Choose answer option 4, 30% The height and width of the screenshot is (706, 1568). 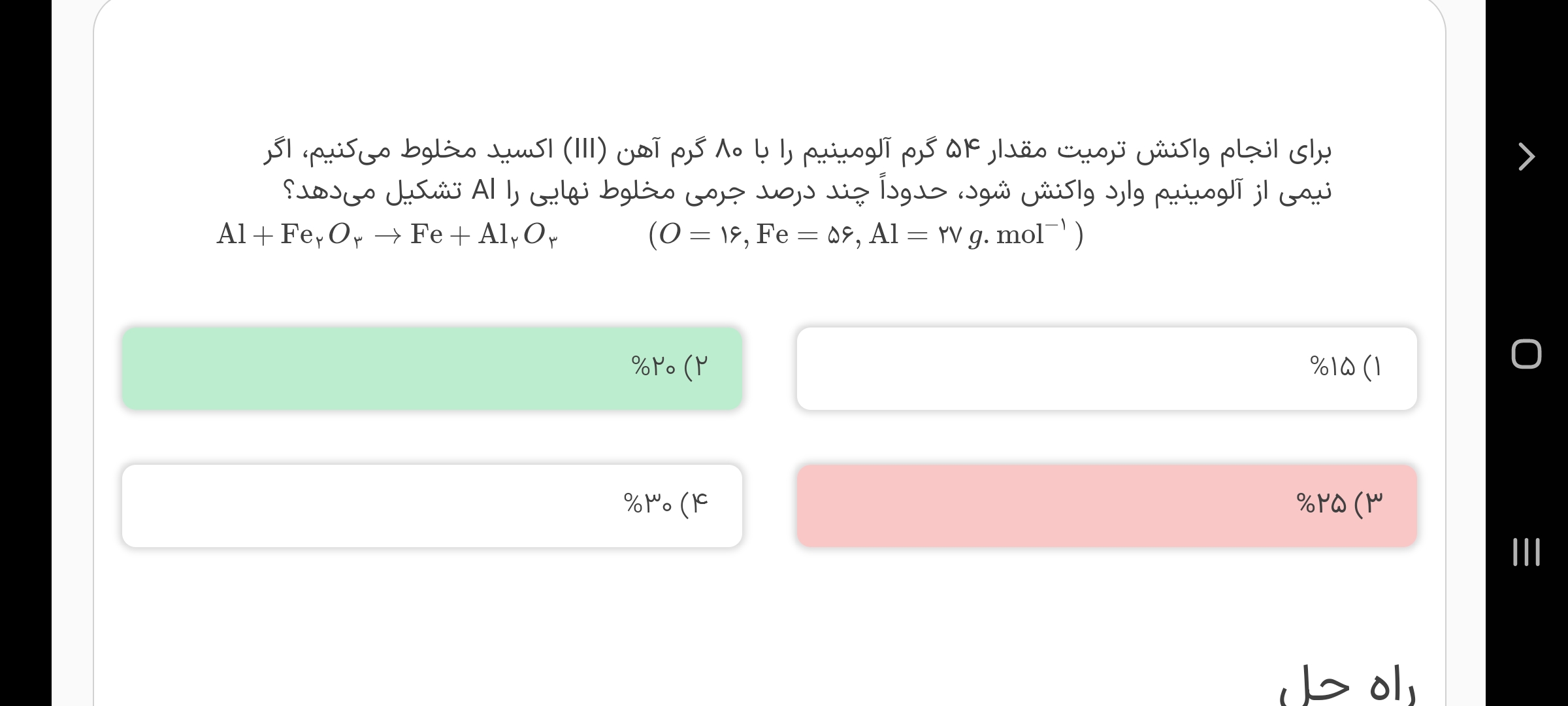point(432,506)
